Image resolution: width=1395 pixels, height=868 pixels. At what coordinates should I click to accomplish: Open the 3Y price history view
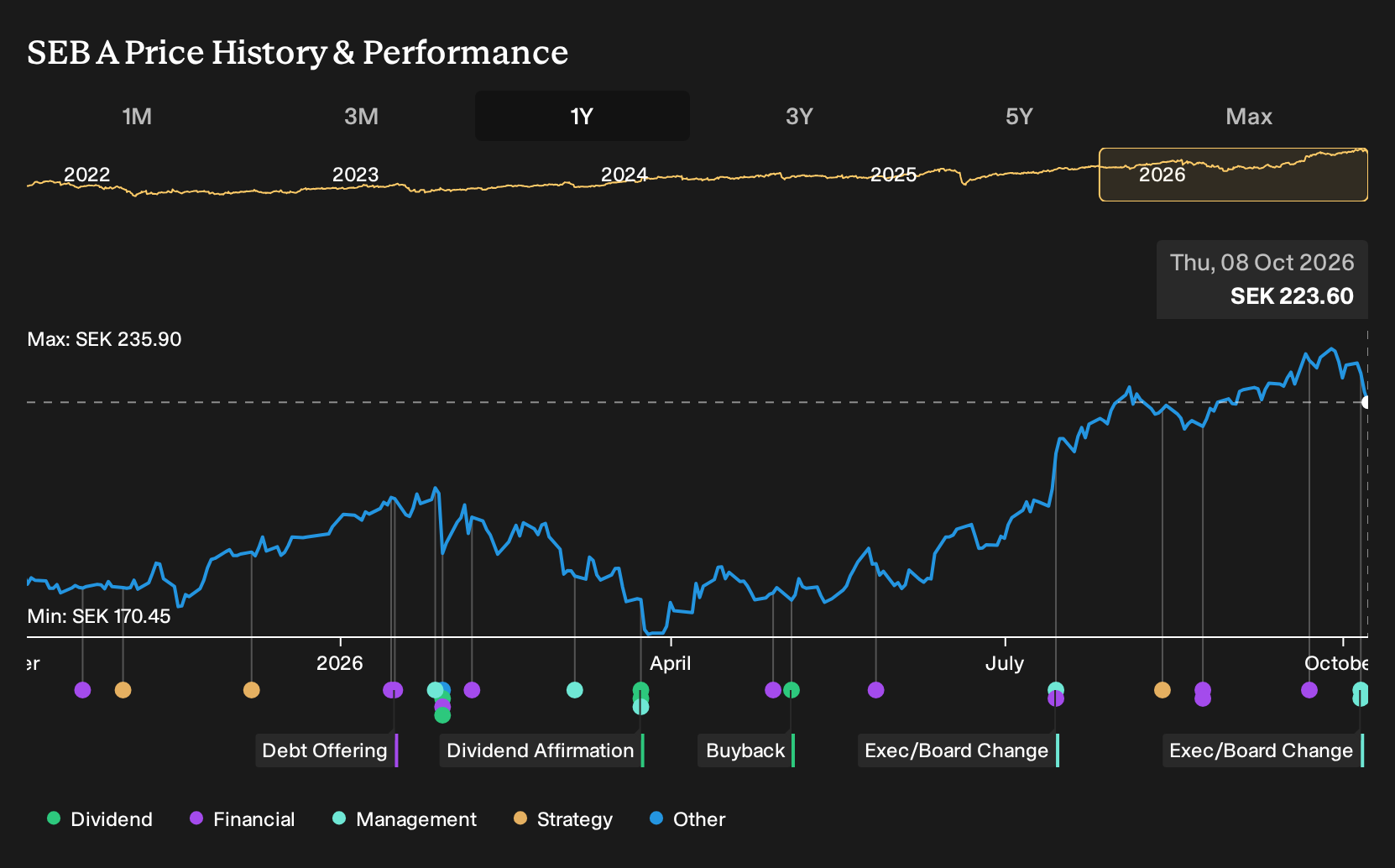click(799, 116)
